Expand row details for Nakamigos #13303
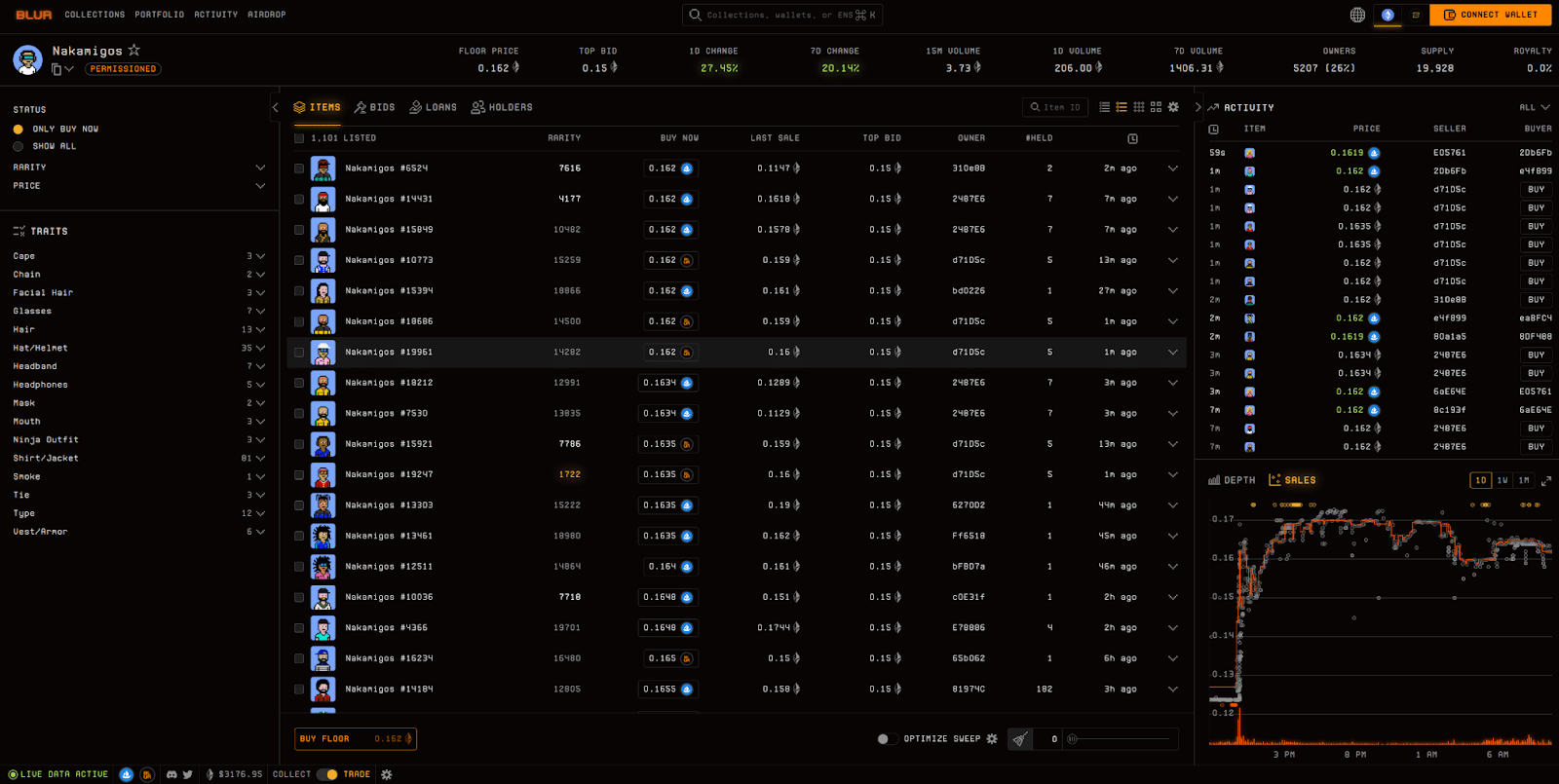 point(1173,505)
